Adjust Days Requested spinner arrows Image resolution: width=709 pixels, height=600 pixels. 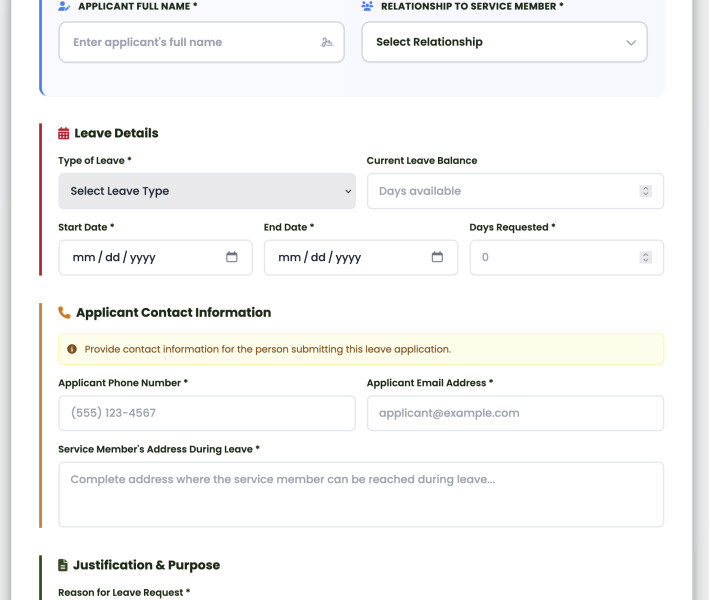click(x=645, y=257)
